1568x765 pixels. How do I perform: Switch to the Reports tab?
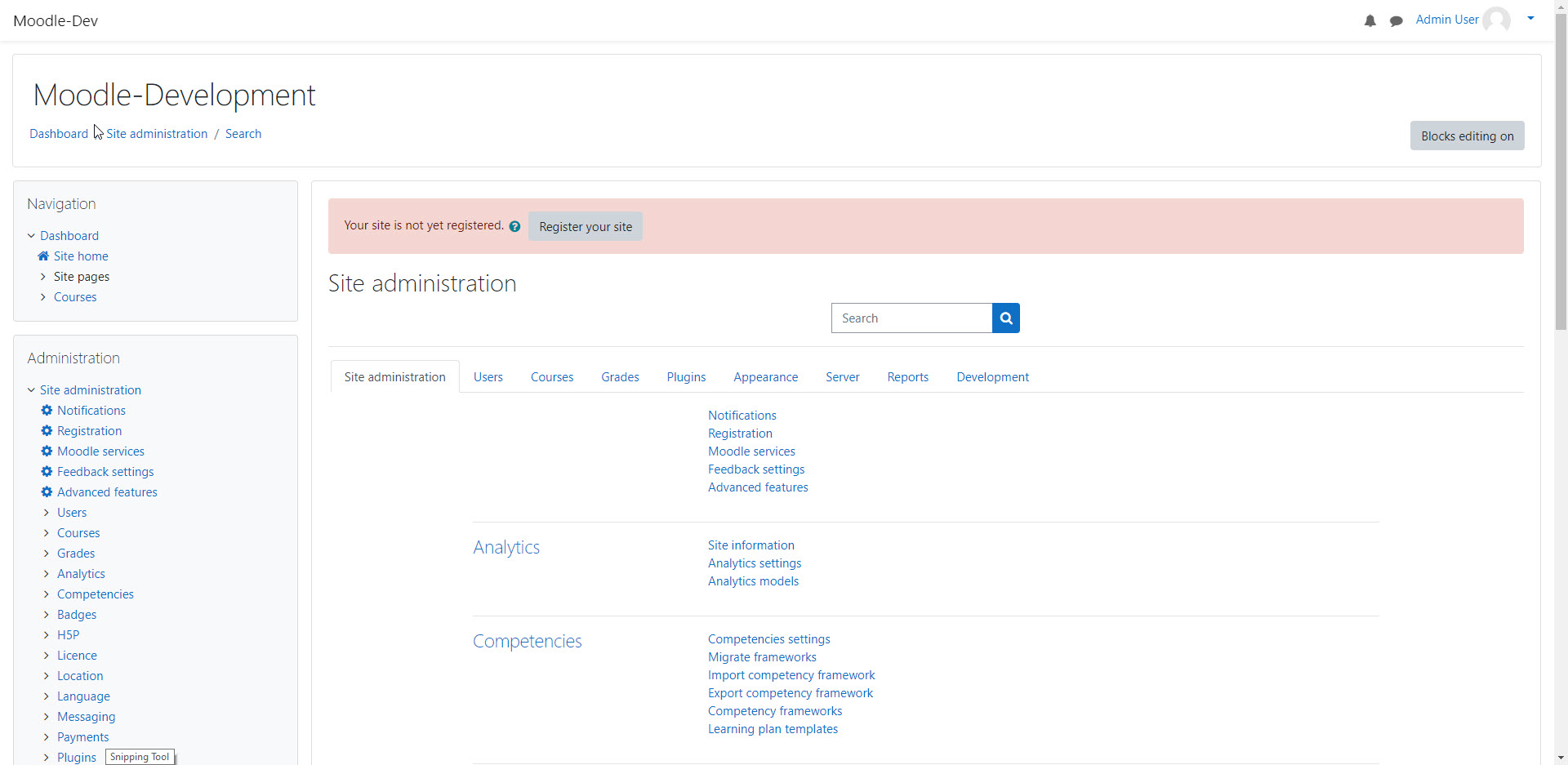coord(908,376)
